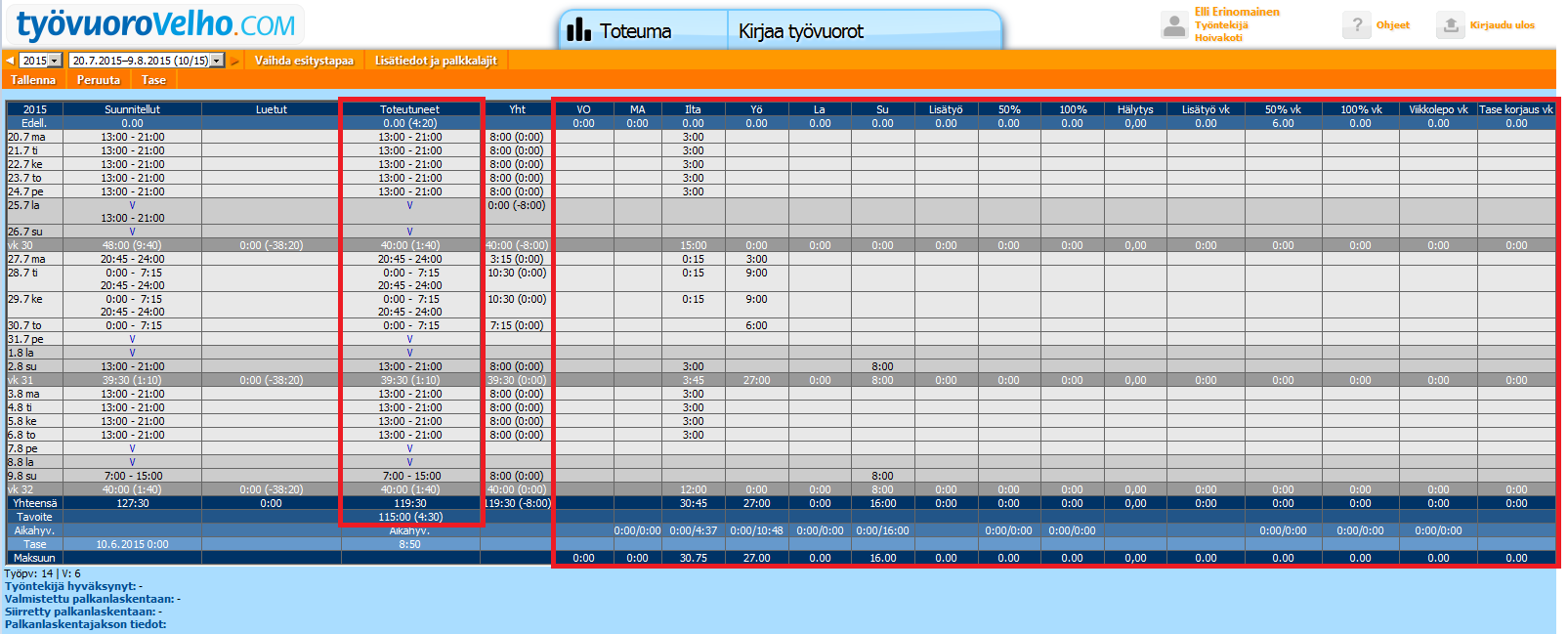
Task: Click the 10.6.2015 0:00 Tase date cell
Action: pyautogui.click(x=132, y=544)
